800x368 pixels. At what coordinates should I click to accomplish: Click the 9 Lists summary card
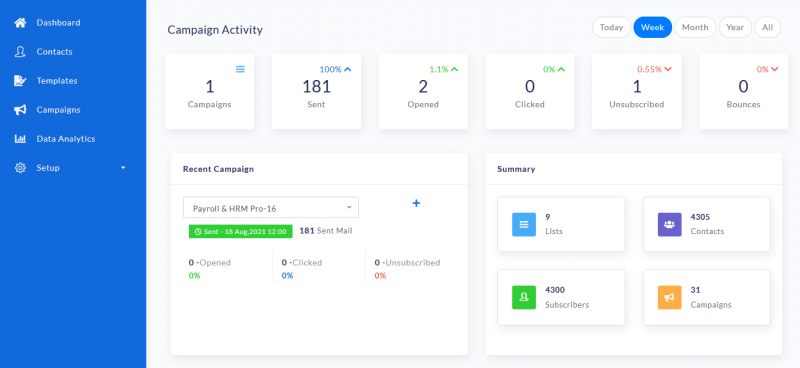[x=561, y=224]
